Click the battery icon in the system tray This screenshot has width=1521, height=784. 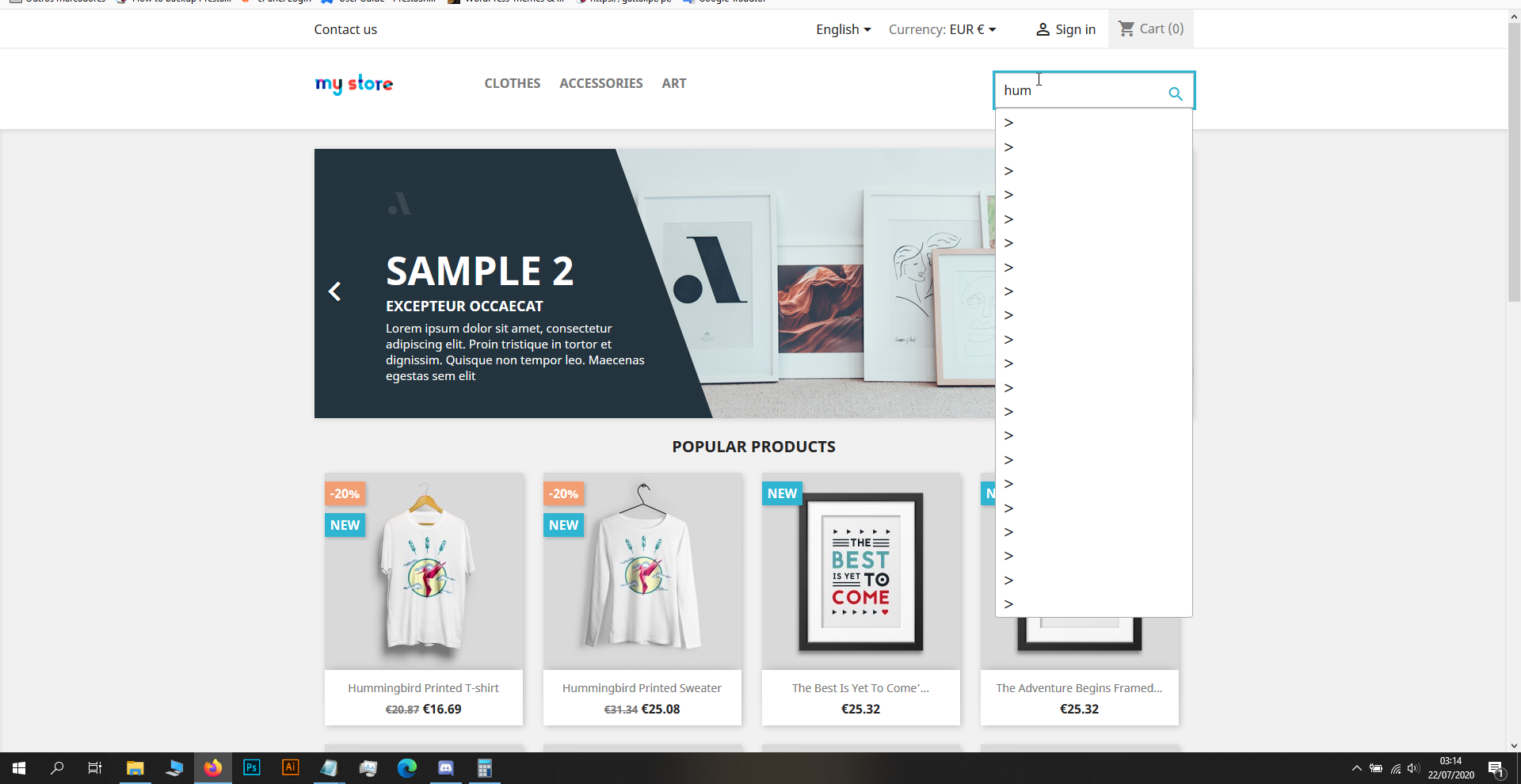1376,768
